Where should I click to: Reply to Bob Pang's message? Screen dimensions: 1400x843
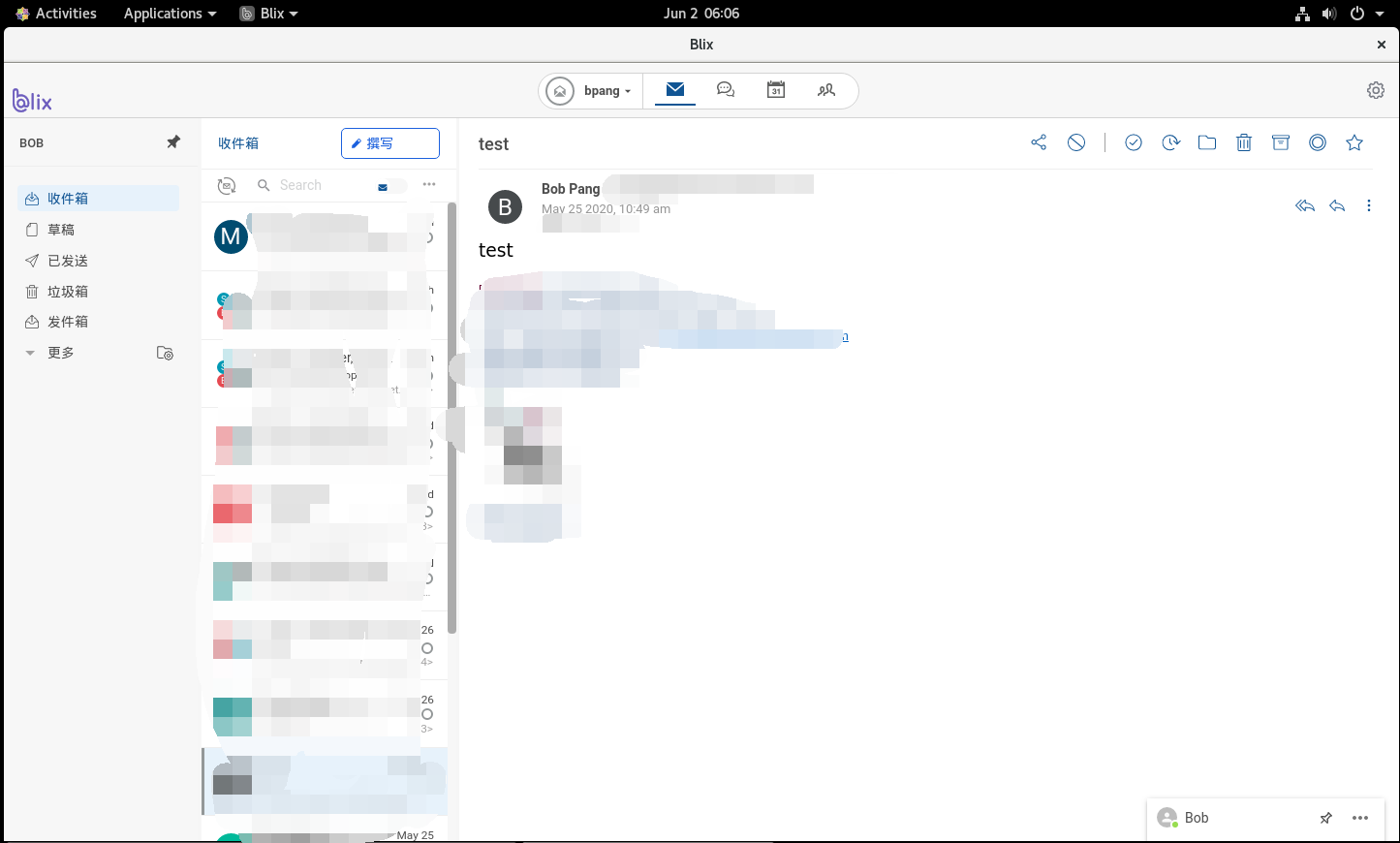(x=1337, y=205)
